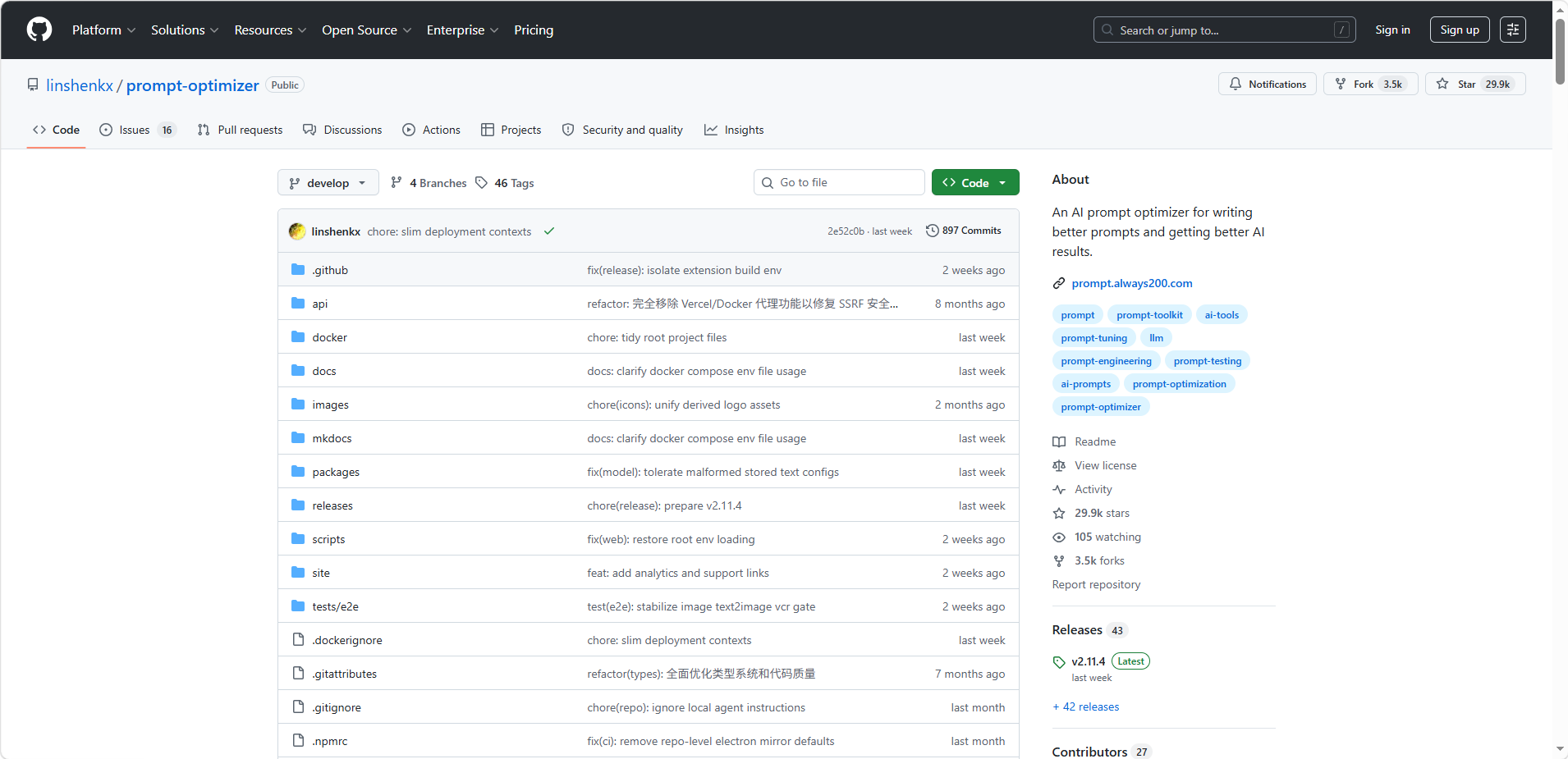The width and height of the screenshot is (1568, 759).
Task: Select the Code tab
Action: pyautogui.click(x=56, y=130)
